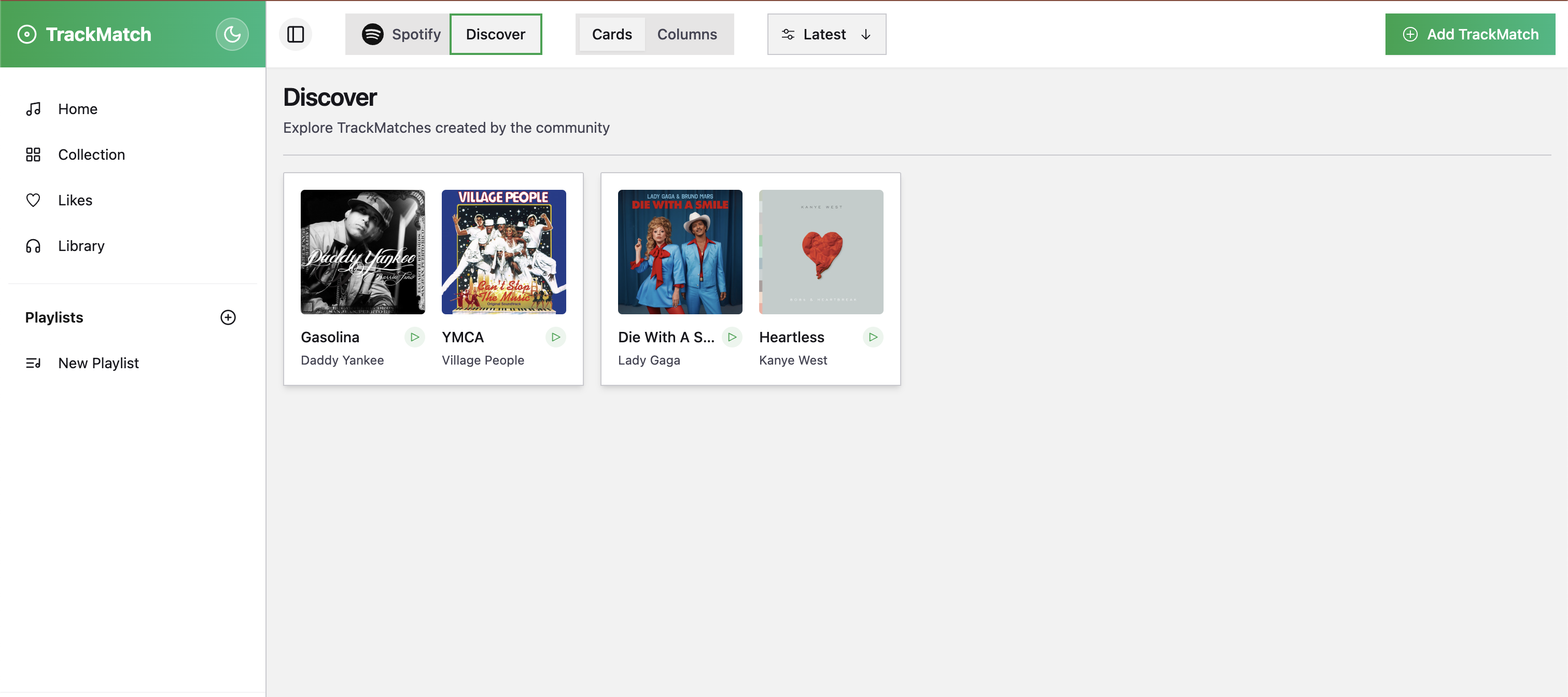Click the Heartless album cover
The image size is (1568, 697).
821,252
